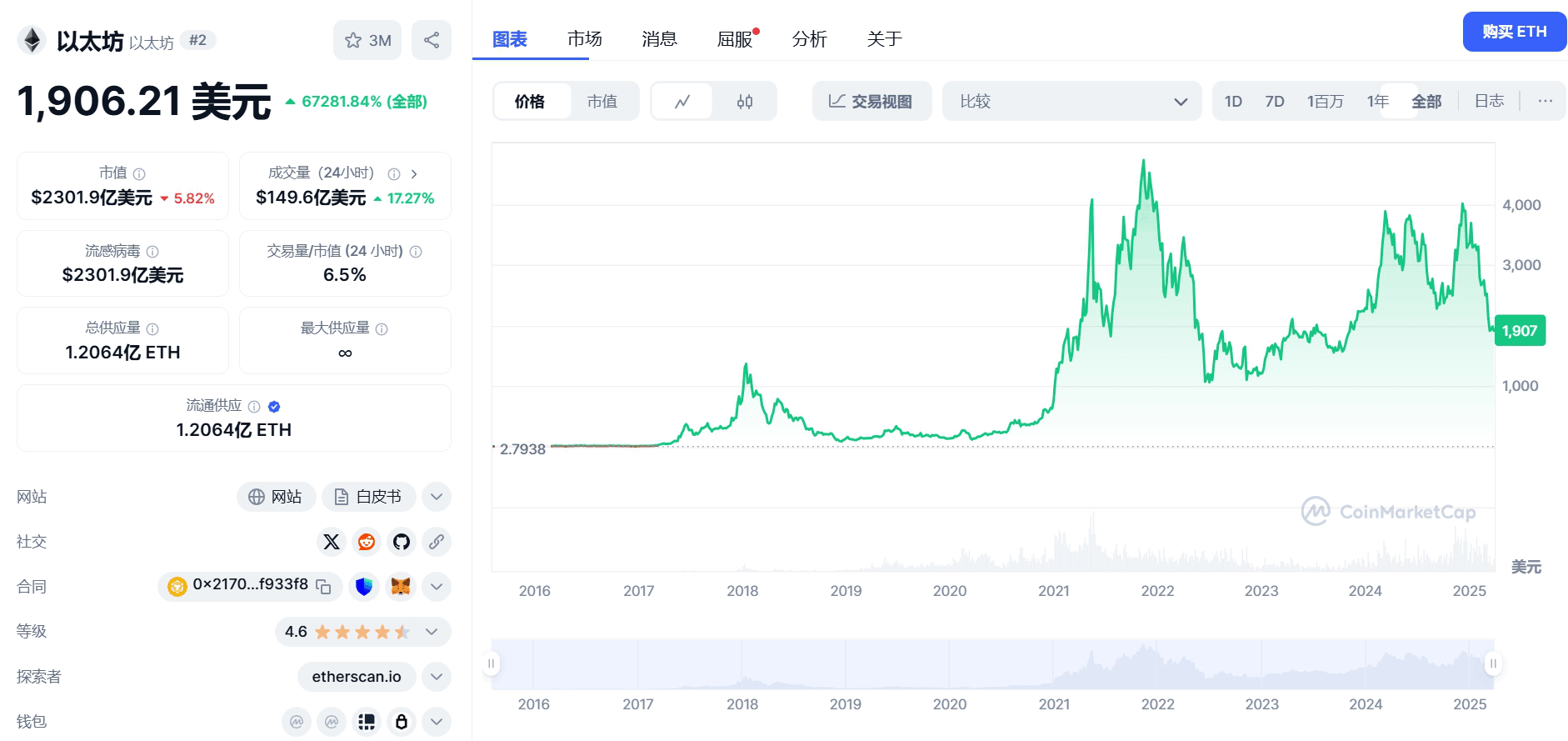Set chart range to 全部
The image size is (1568, 741).
[x=1426, y=101]
